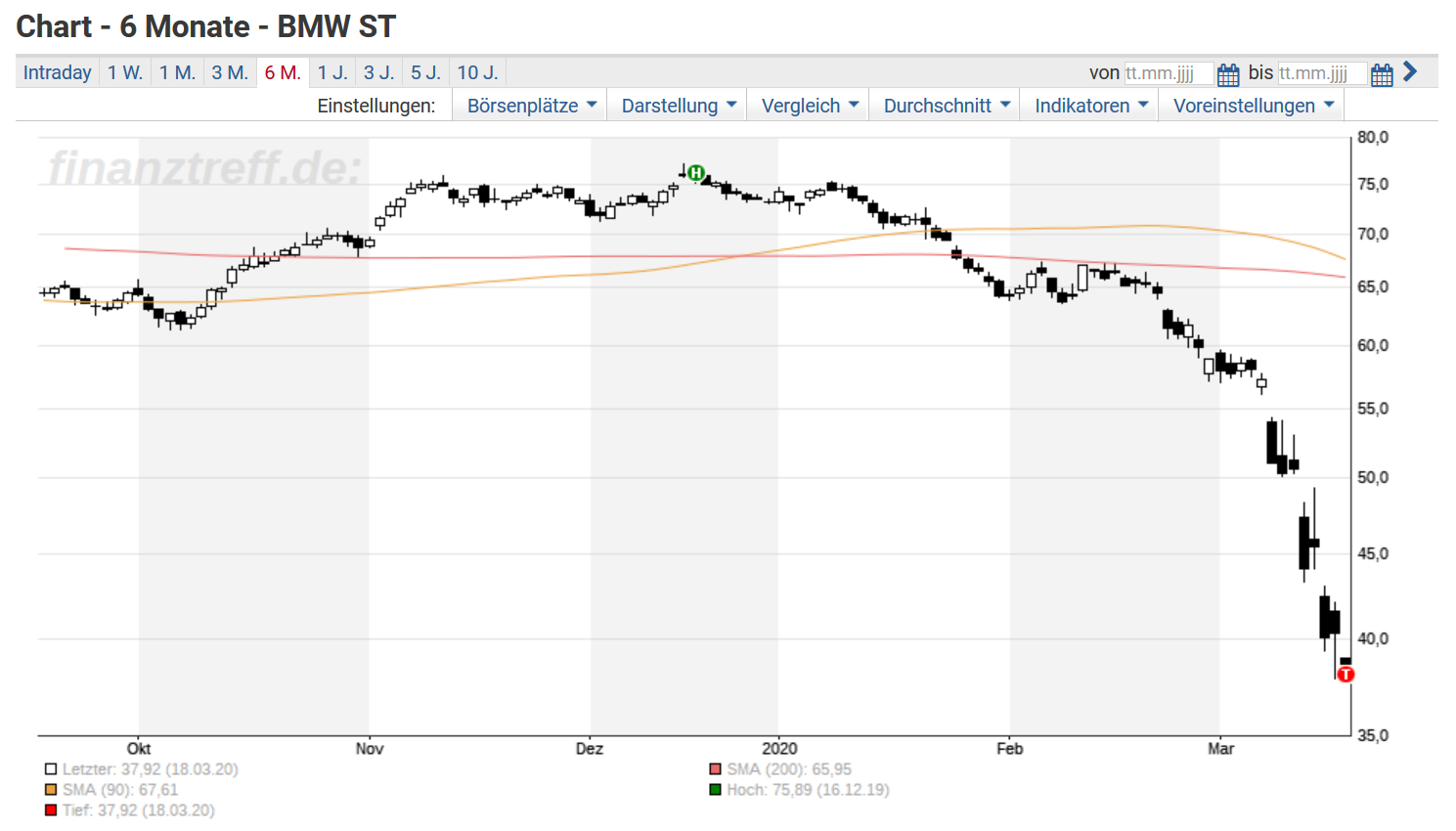Select the 6 M. timeframe tab

point(283,72)
